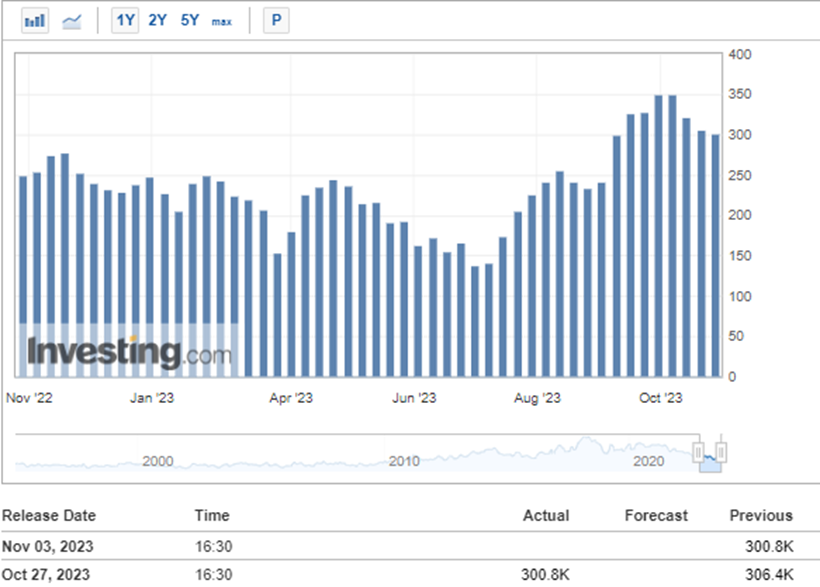820x587 pixels.
Task: Click the Aug '23 axis label
Action: (537, 398)
